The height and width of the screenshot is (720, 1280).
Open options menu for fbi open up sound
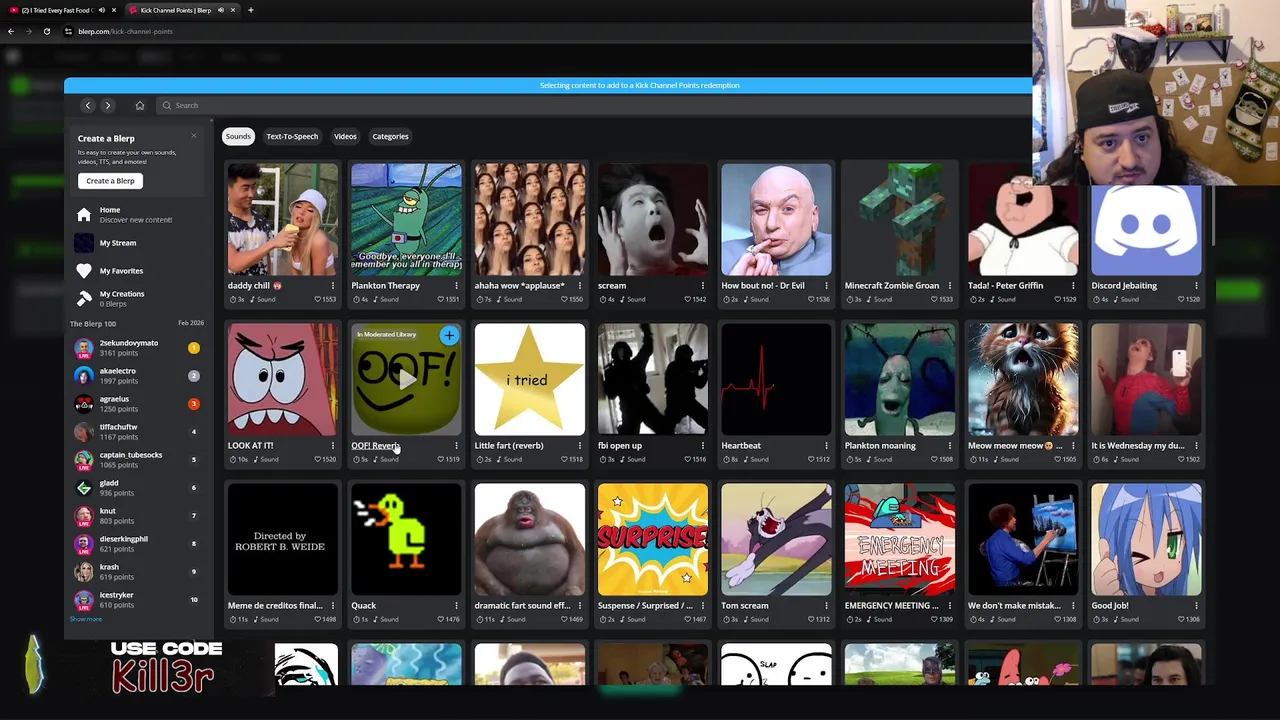[703, 446]
